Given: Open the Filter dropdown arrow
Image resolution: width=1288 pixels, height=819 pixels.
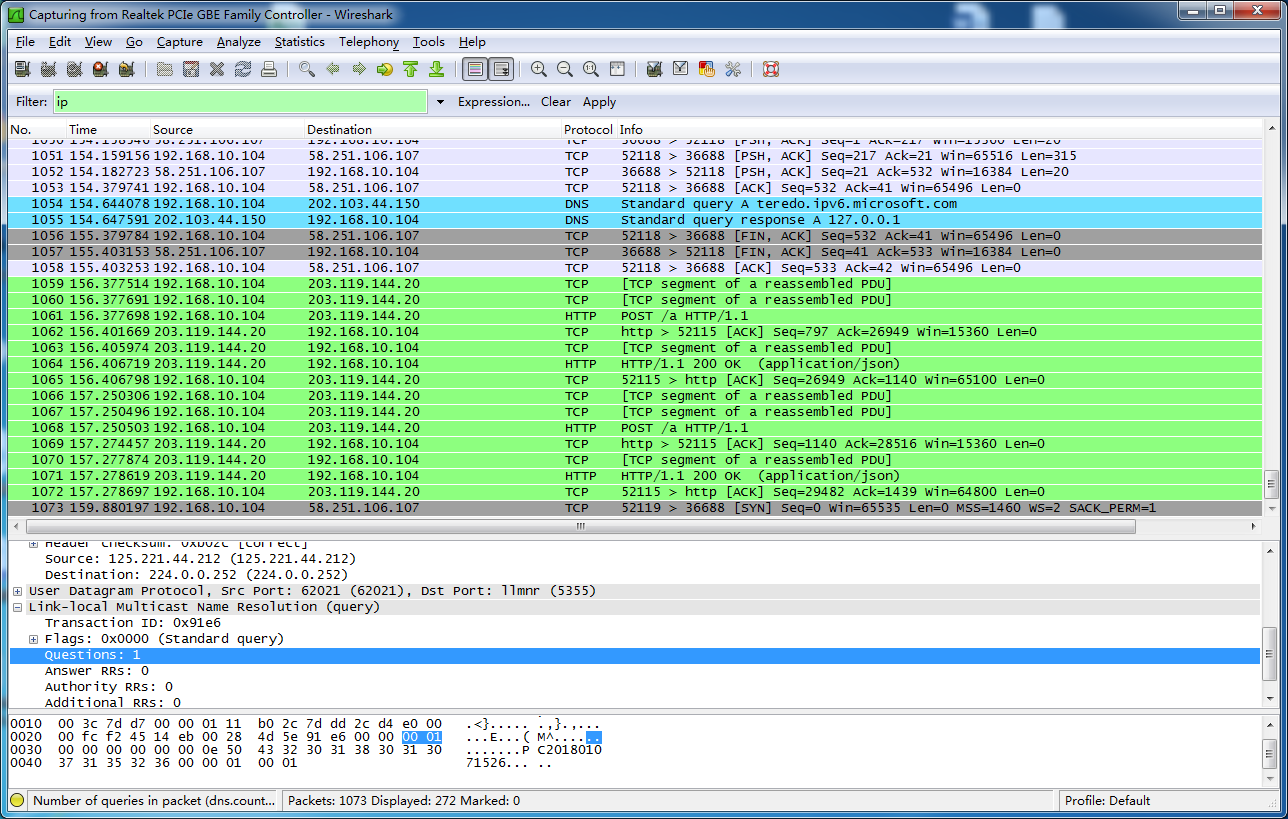Looking at the screenshot, I should click(x=440, y=101).
